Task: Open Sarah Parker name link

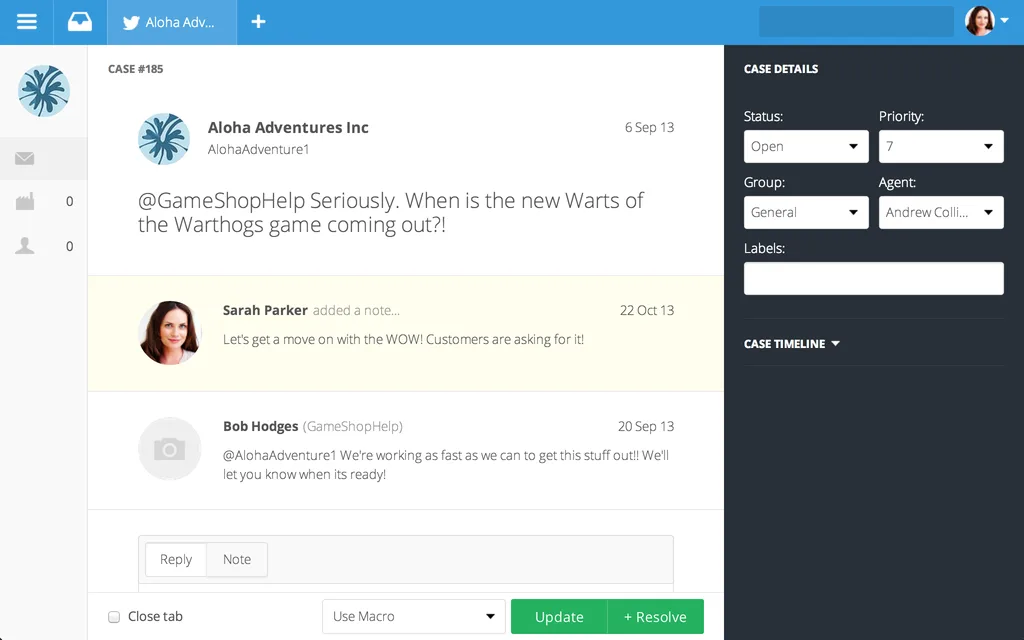Action: (265, 310)
